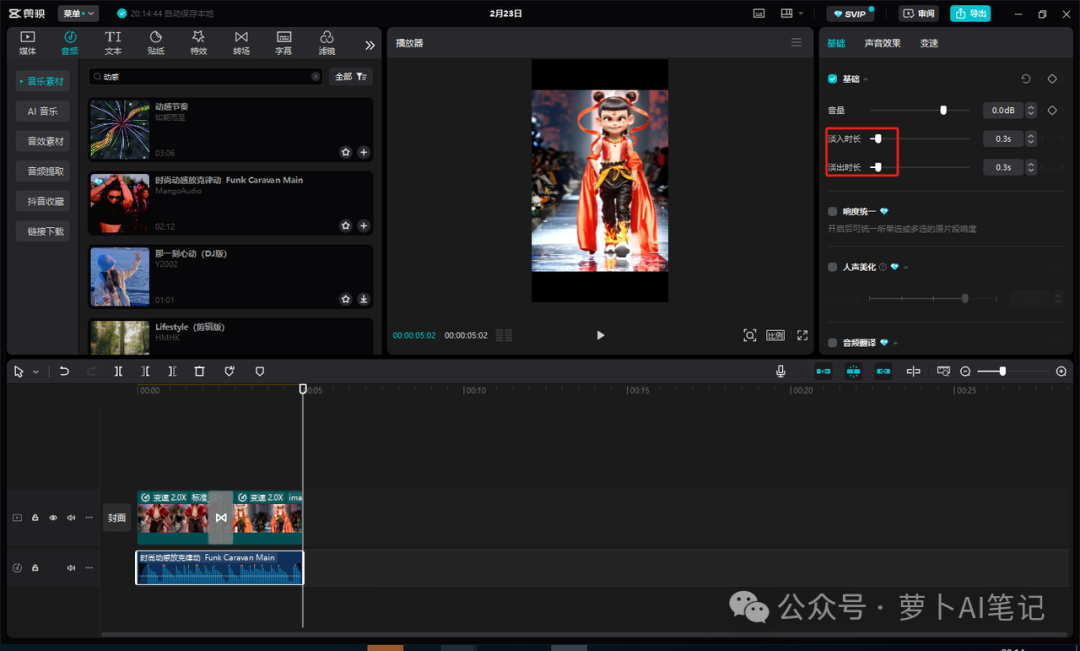Image resolution: width=1080 pixels, height=651 pixels.
Task: Click the 审阅 review button
Action: [920, 13]
